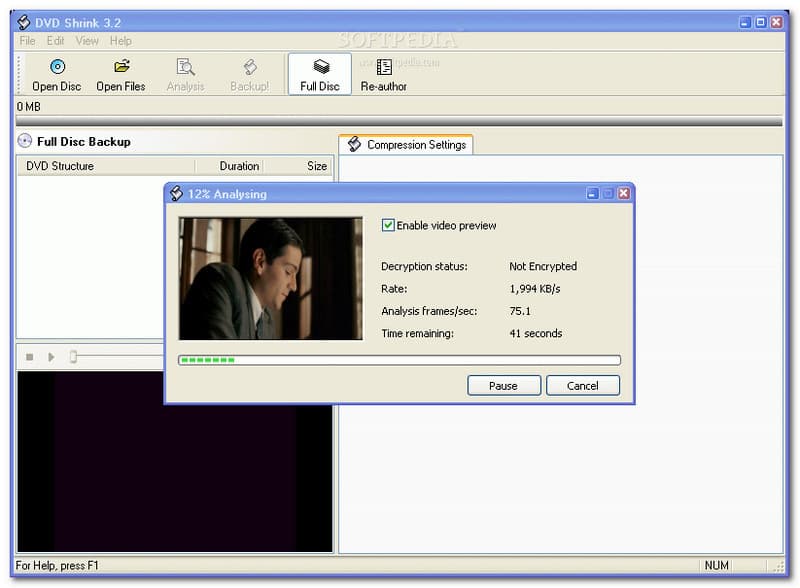Click the DVD Structure column header
Screen dimensions: 800x588
pyautogui.click(x=60, y=166)
